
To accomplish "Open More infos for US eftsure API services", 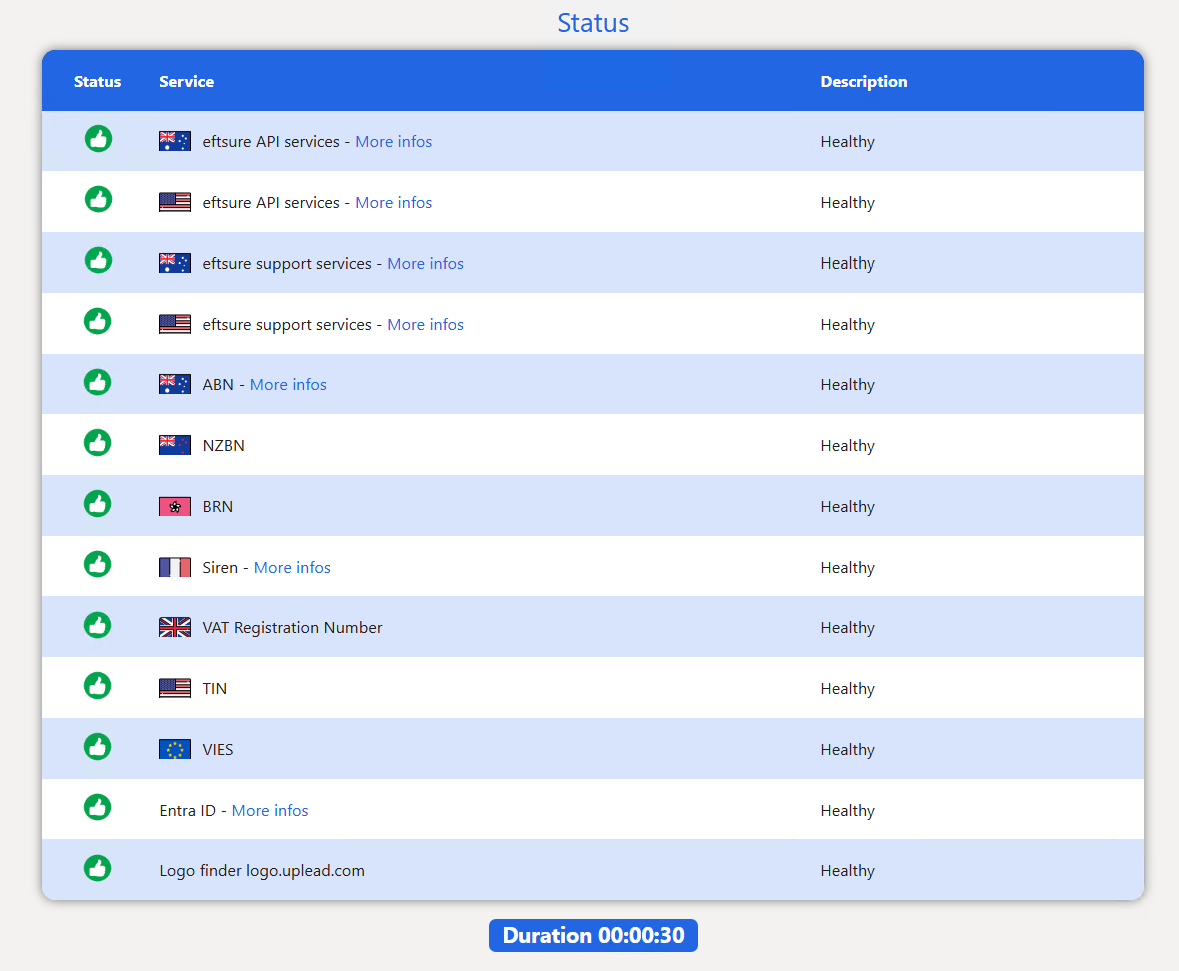I will 393,202.
